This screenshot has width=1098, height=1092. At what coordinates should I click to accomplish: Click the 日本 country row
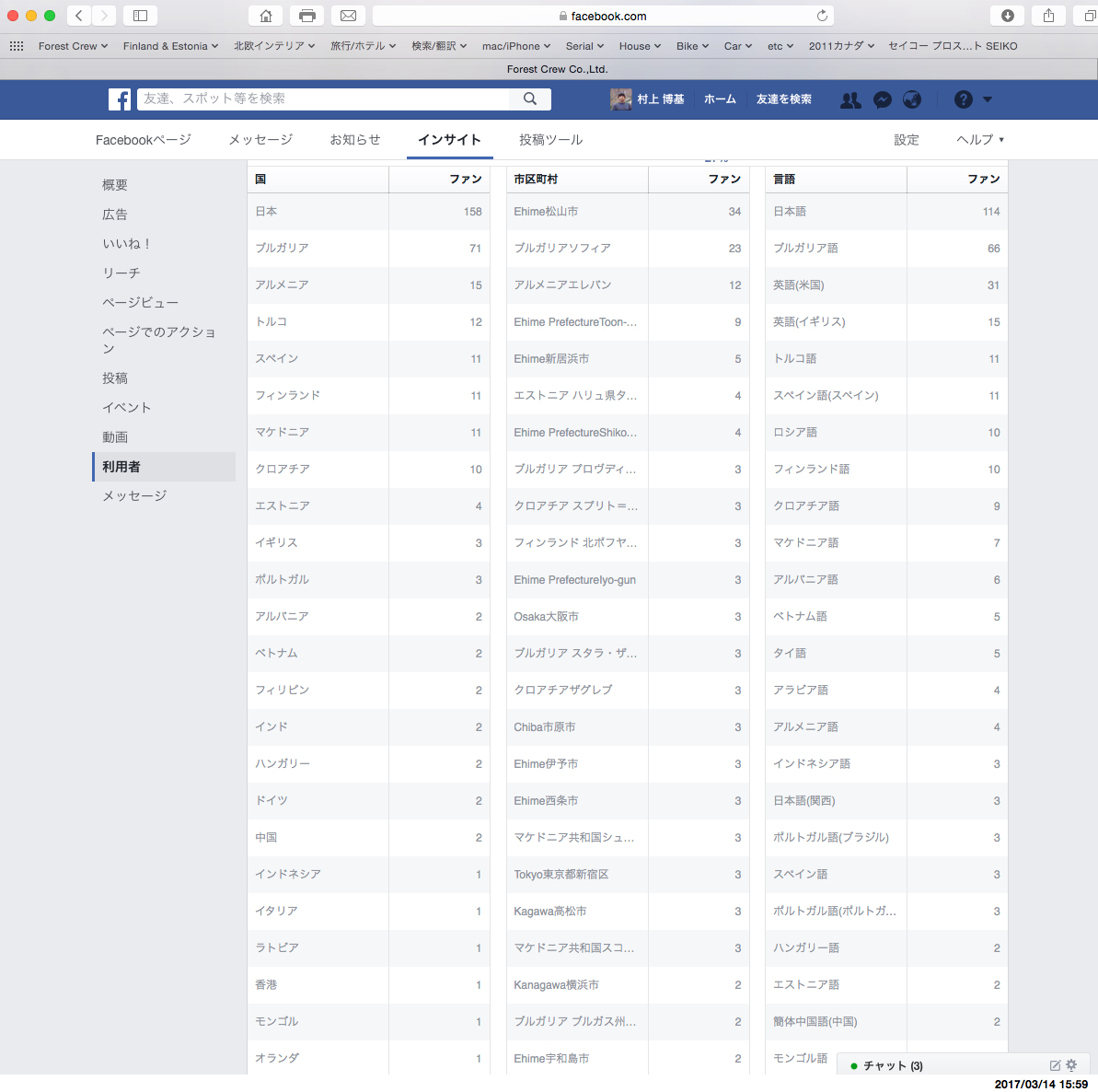click(x=368, y=212)
